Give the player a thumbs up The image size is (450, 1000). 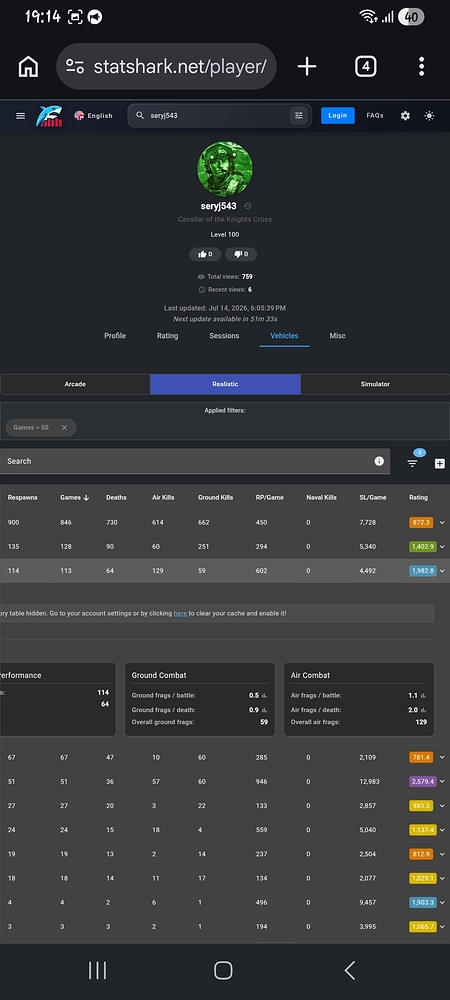(x=205, y=254)
